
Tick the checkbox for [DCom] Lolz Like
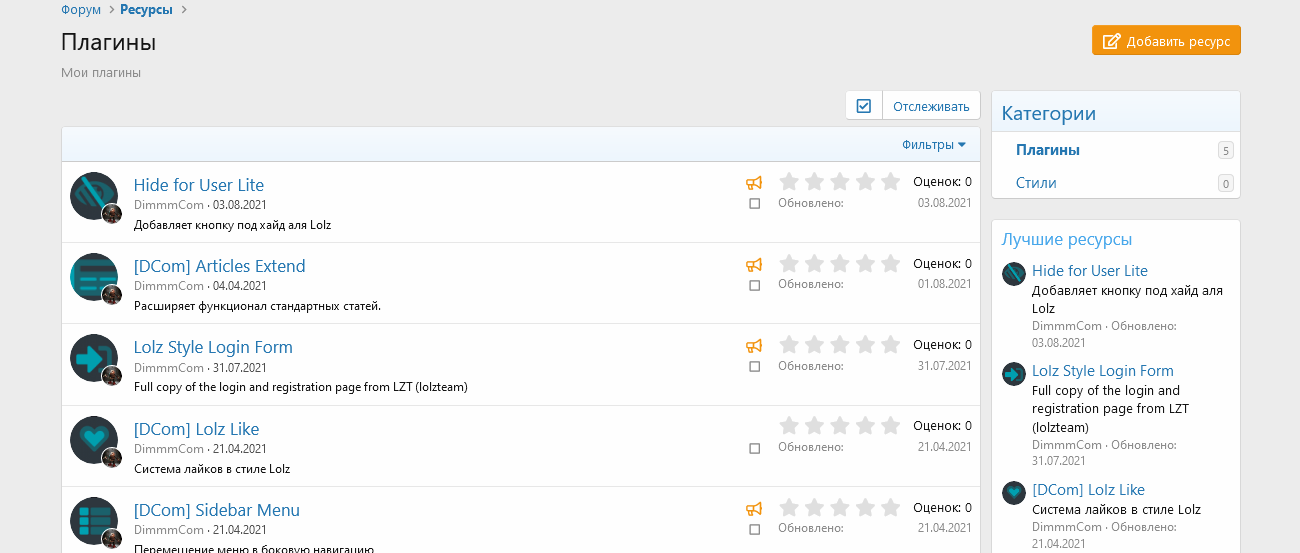755,449
